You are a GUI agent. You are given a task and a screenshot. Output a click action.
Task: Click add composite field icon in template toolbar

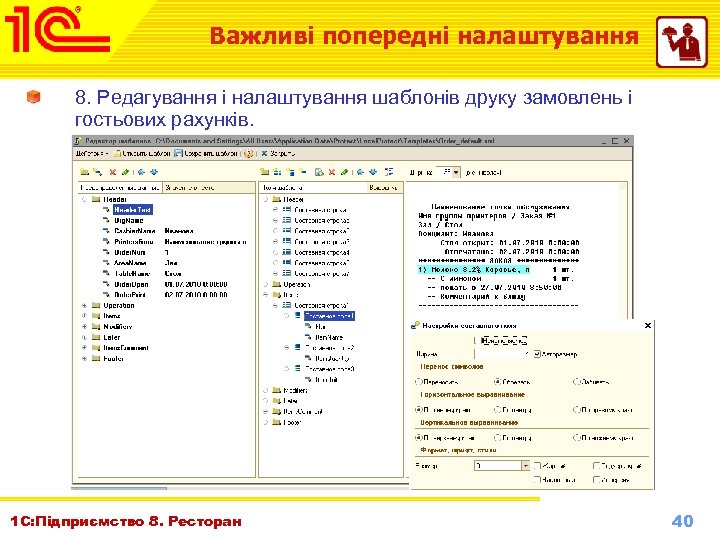(290, 172)
